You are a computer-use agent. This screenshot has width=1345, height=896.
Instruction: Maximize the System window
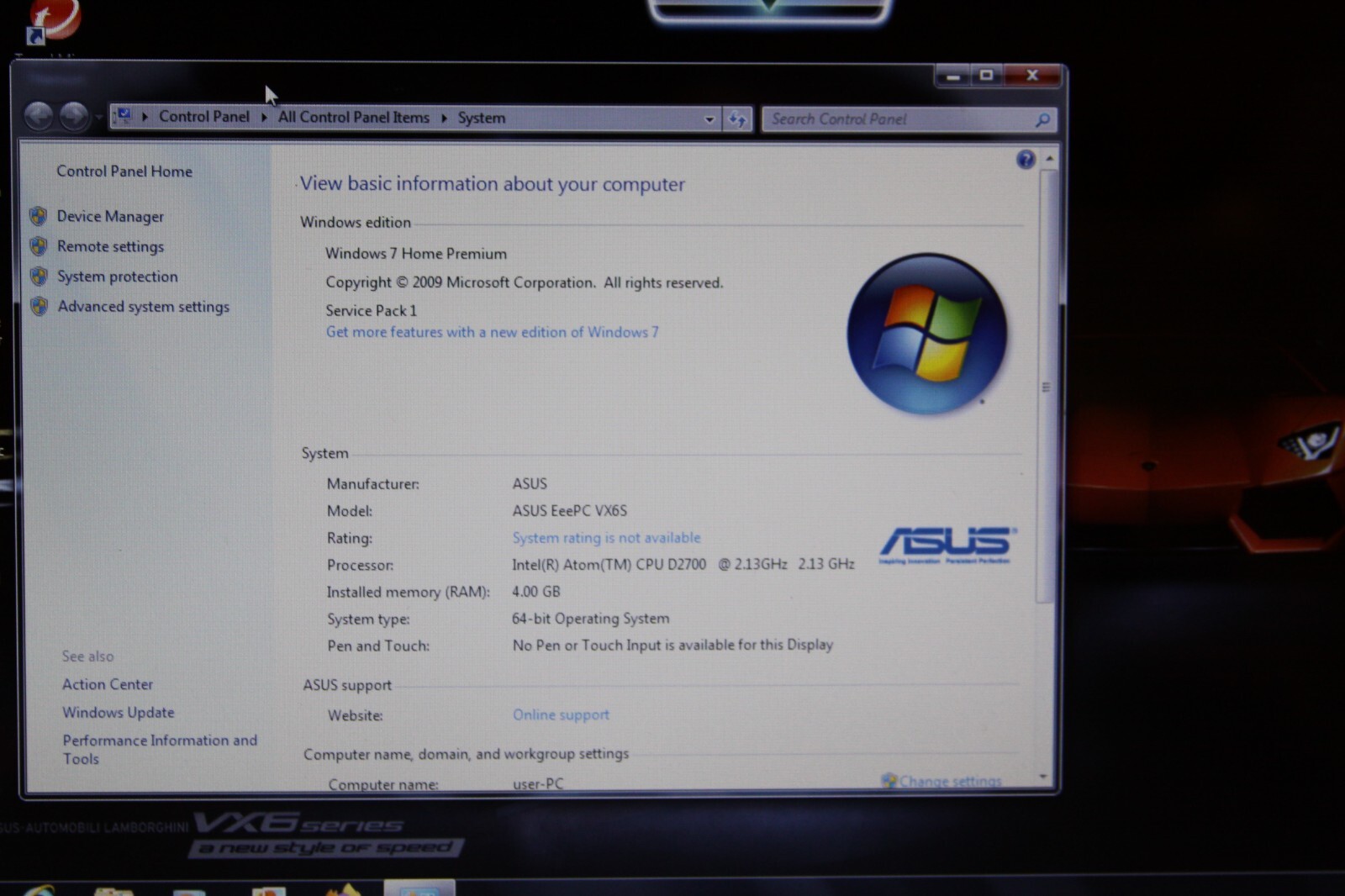(x=986, y=76)
